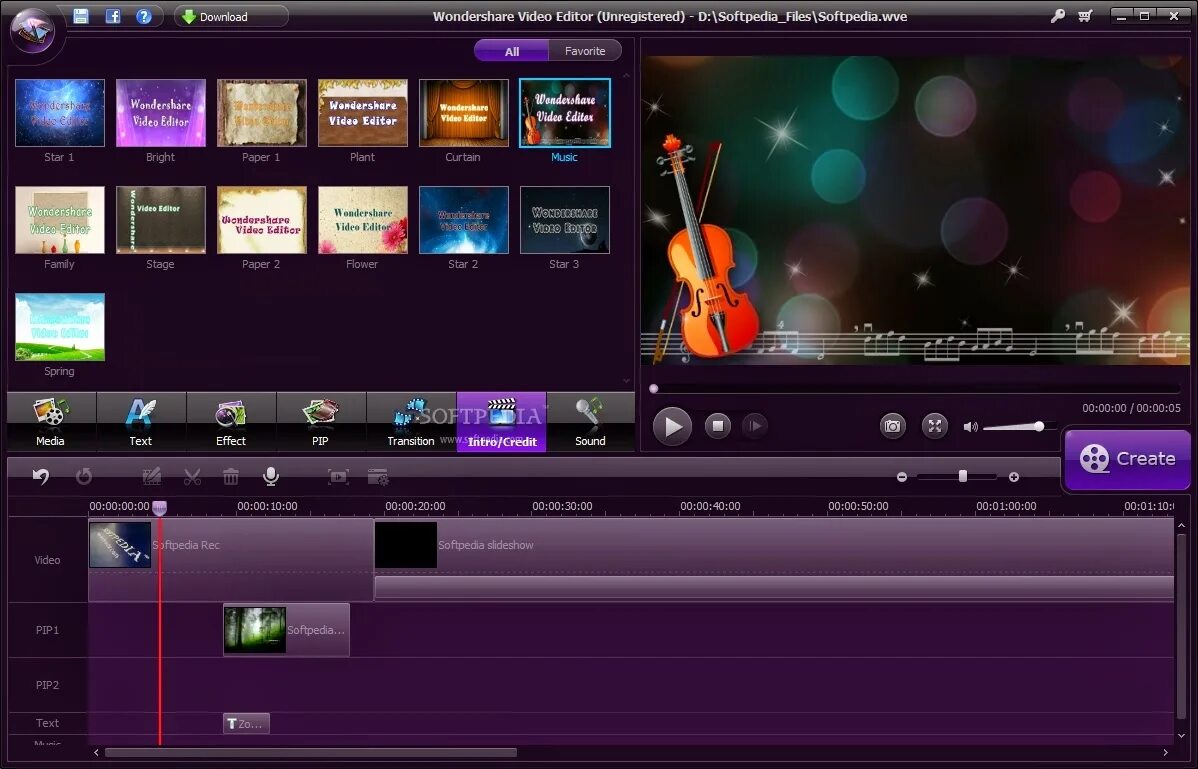Open the Effect tab
The width and height of the screenshot is (1198, 769).
pos(232,422)
